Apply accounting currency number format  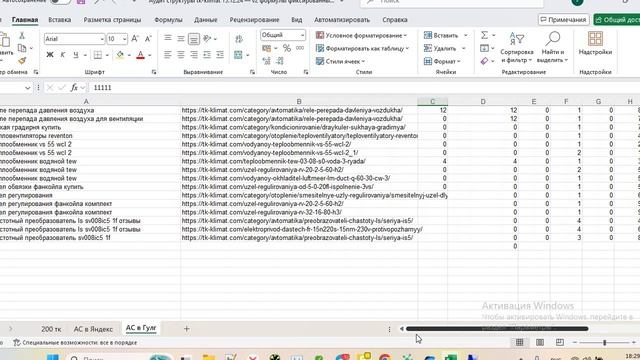coord(267,48)
